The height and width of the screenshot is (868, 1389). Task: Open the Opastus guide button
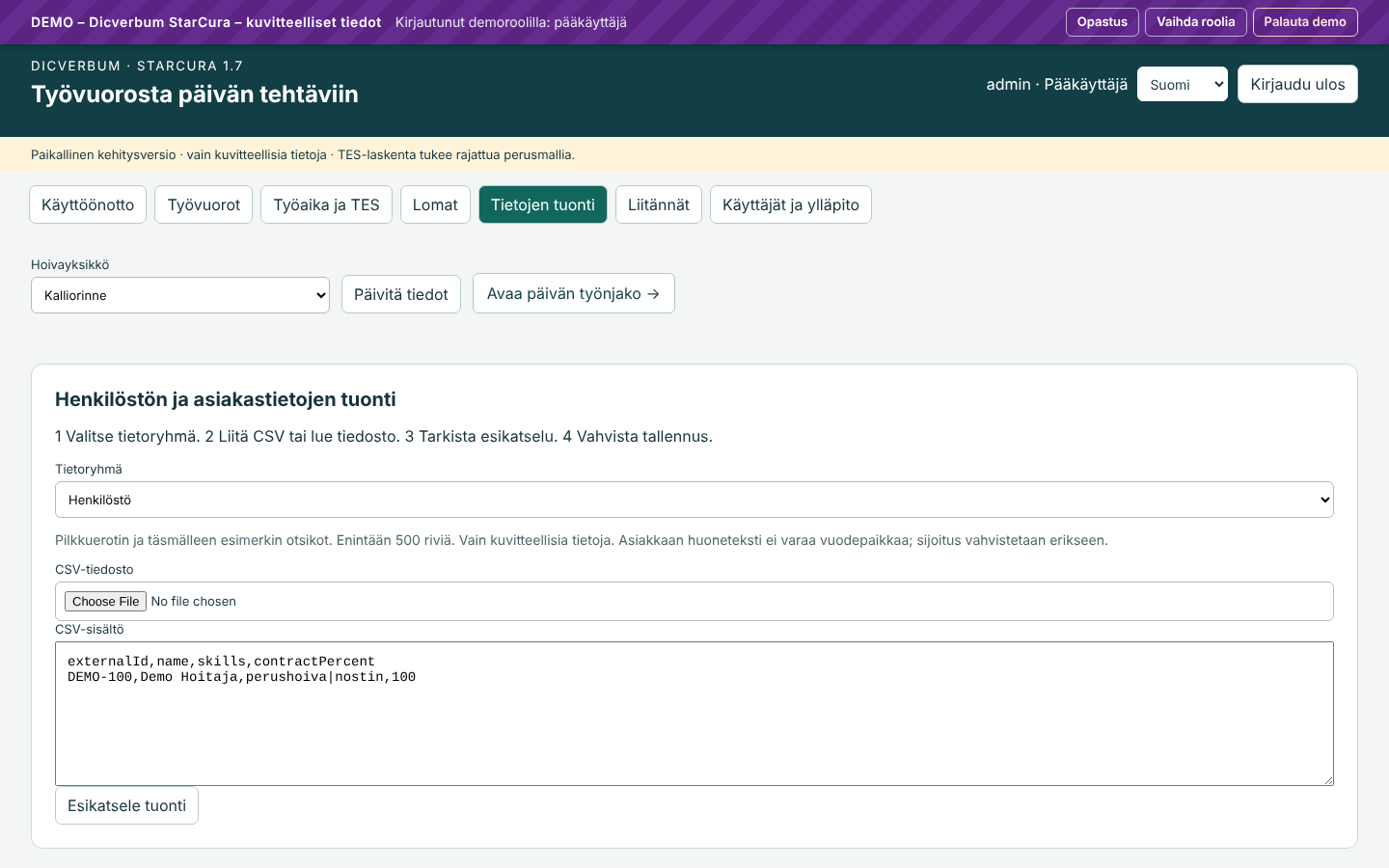(x=1102, y=22)
